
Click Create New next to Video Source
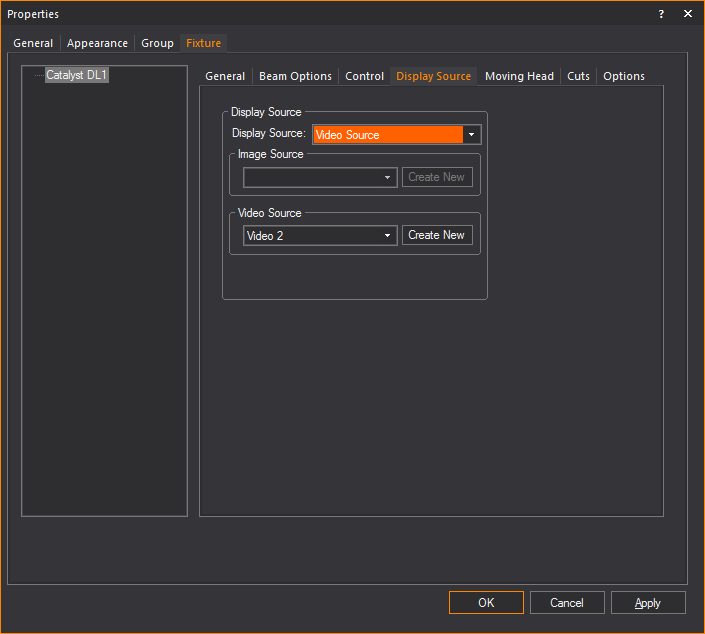pyautogui.click(x=436, y=236)
